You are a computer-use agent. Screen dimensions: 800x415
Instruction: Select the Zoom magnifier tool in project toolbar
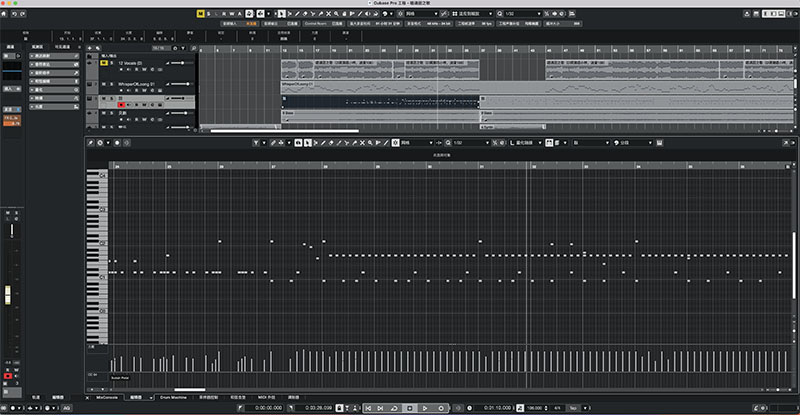click(x=336, y=14)
